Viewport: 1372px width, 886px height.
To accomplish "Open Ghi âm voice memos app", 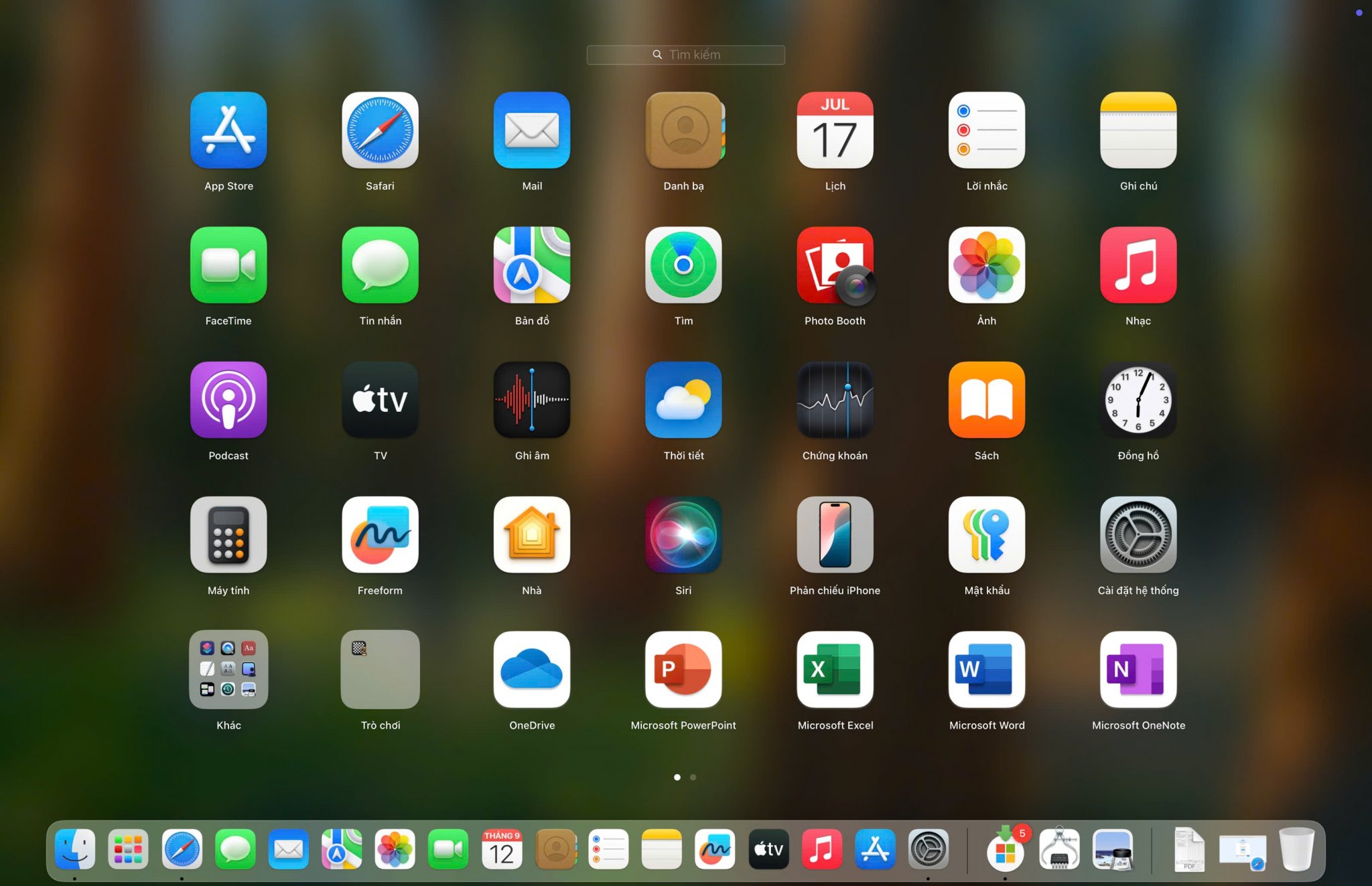I will [532, 400].
